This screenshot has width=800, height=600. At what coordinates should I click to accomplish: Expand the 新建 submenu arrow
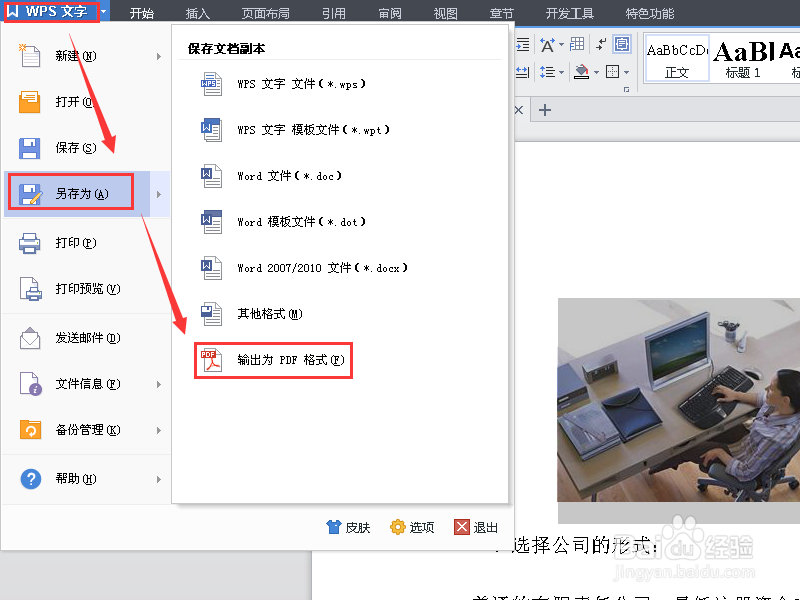click(x=159, y=56)
